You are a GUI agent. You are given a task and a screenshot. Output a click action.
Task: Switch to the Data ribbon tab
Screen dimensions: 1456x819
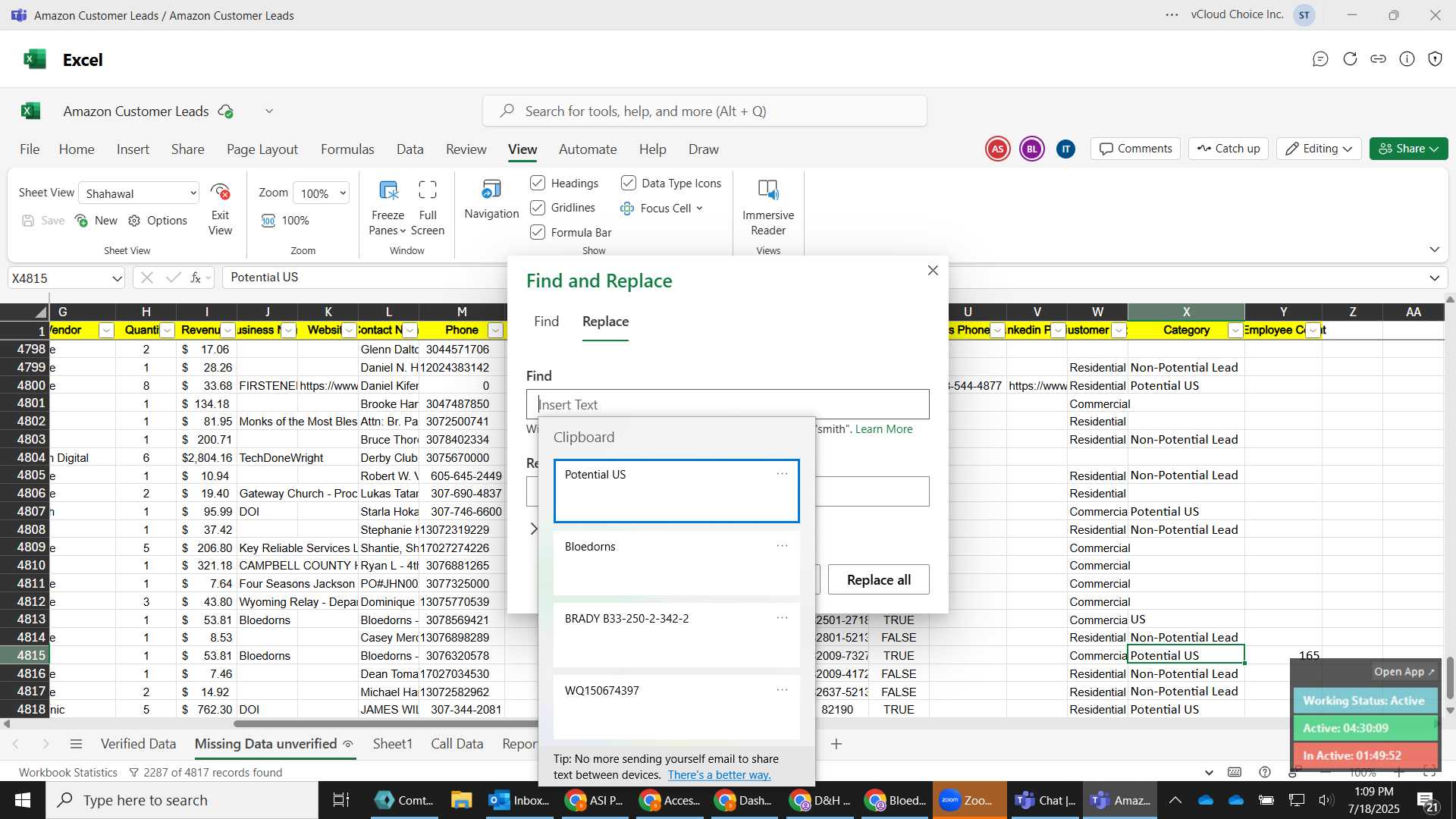point(410,149)
